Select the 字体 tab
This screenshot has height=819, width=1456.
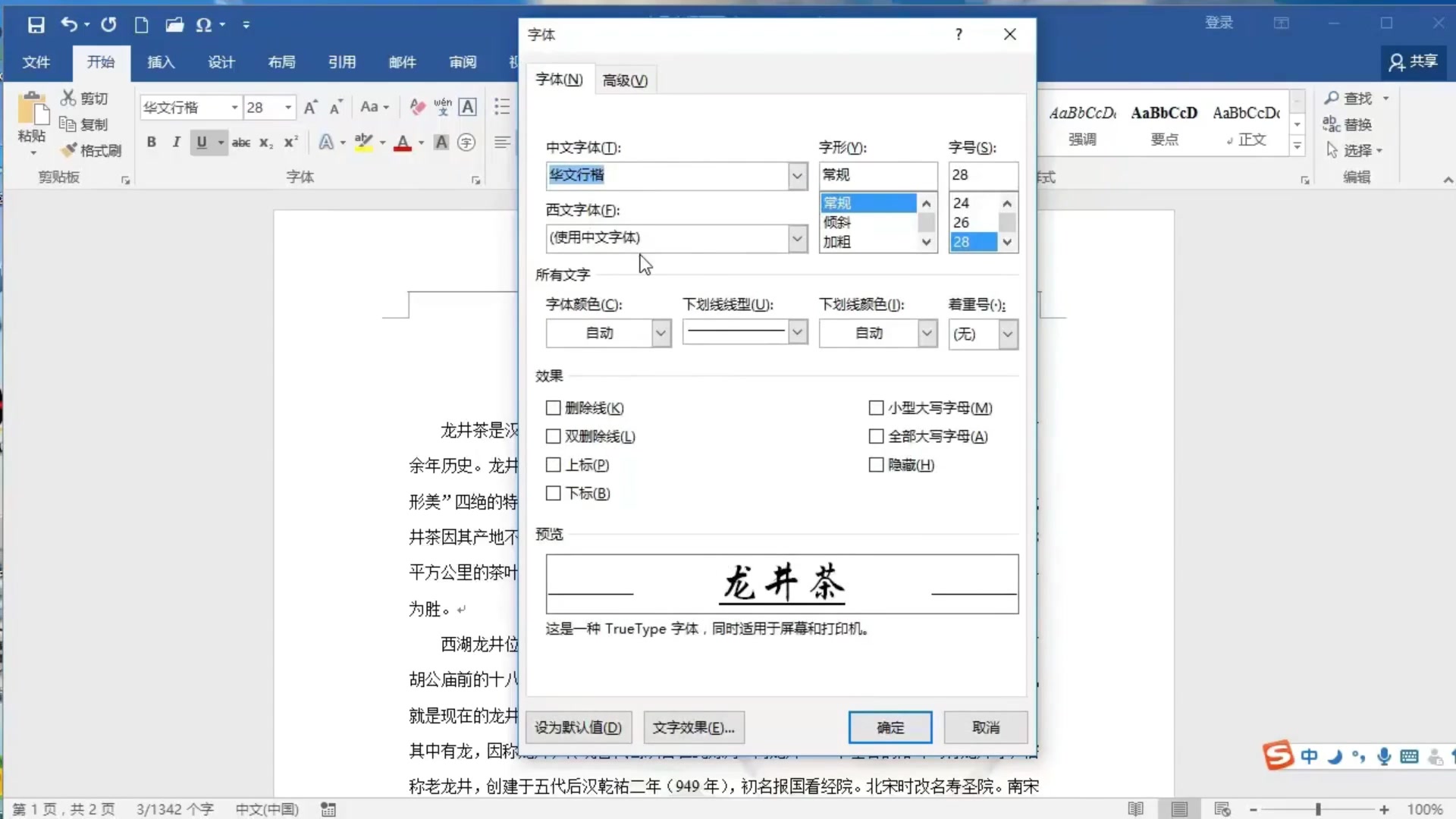(x=557, y=80)
